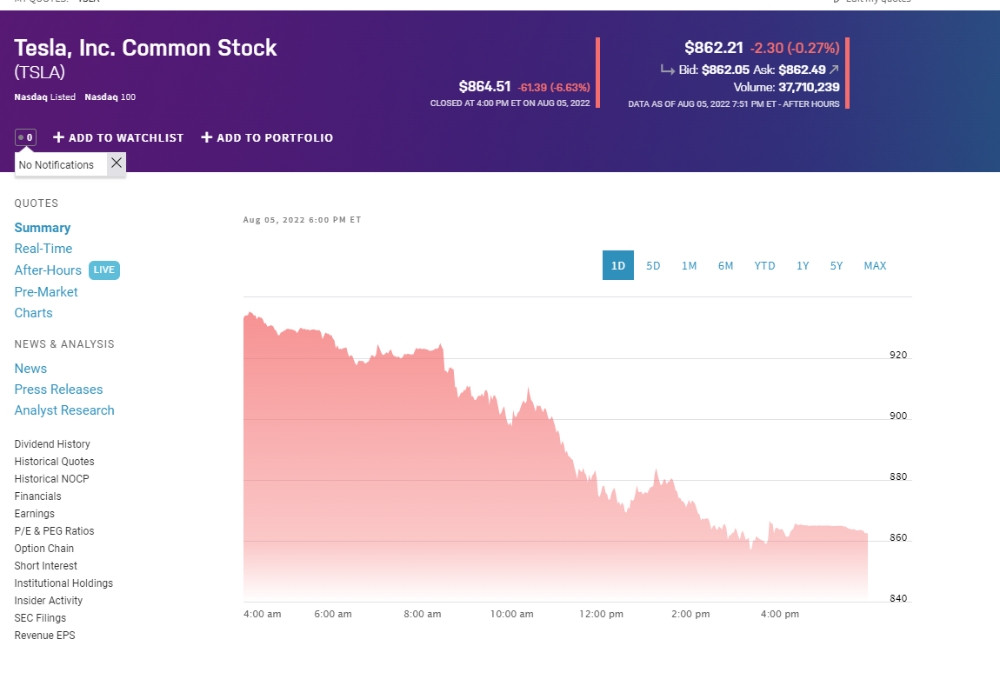Click the LIVE badge next to After-Hours
This screenshot has width=1000, height=686.
[104, 270]
